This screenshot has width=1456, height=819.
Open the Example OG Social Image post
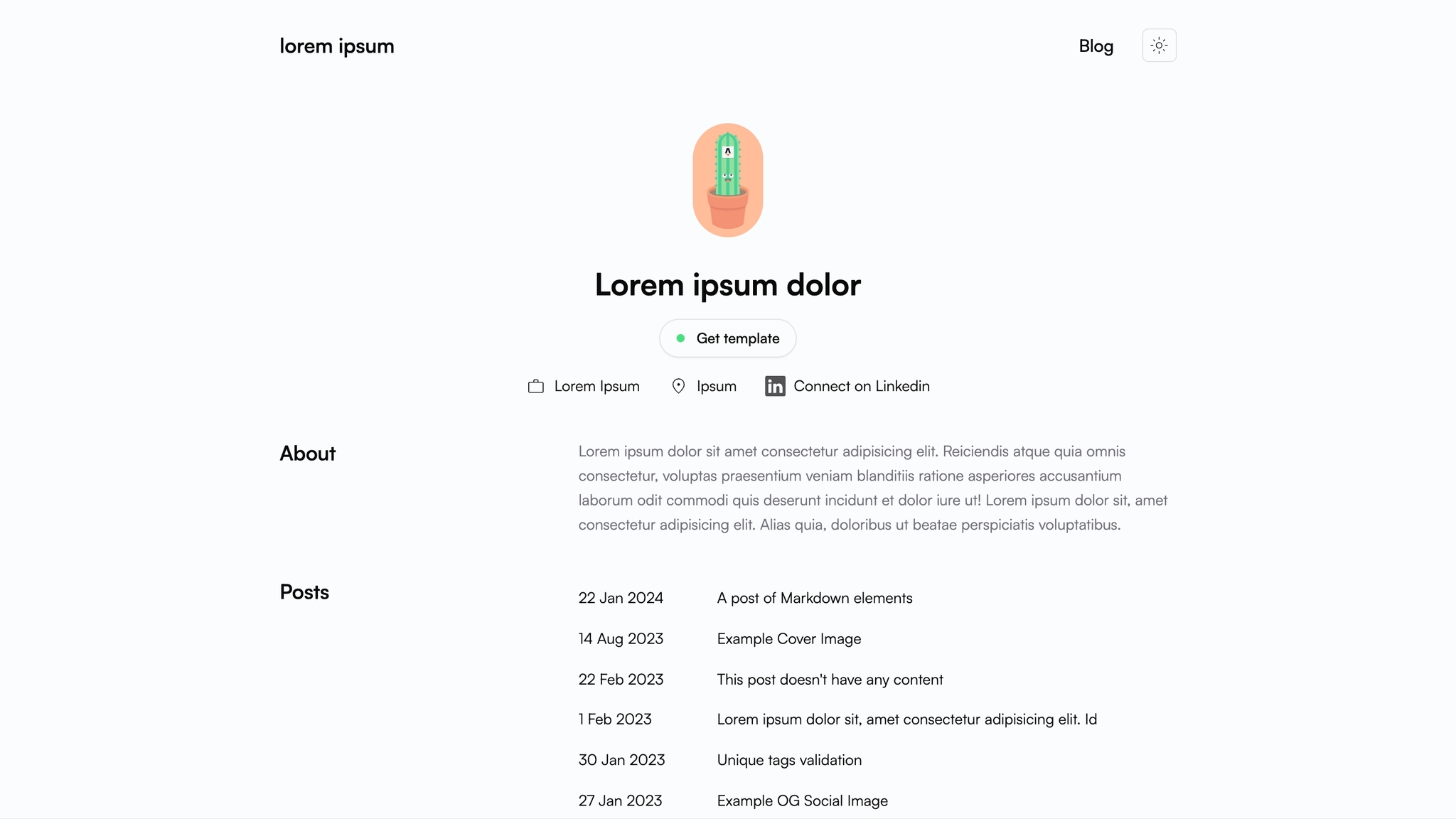pyautogui.click(x=802, y=801)
